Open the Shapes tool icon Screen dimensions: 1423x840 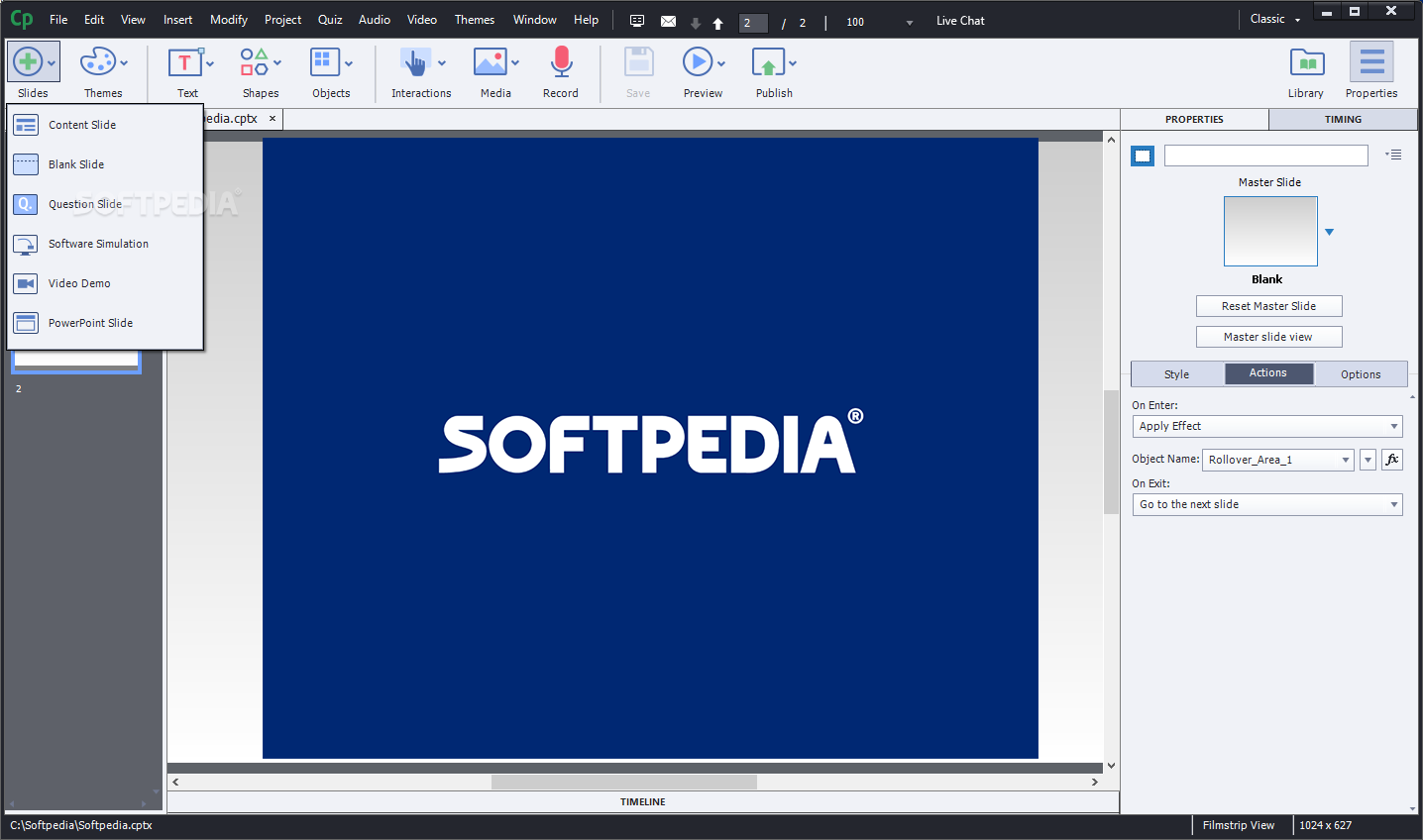(255, 62)
